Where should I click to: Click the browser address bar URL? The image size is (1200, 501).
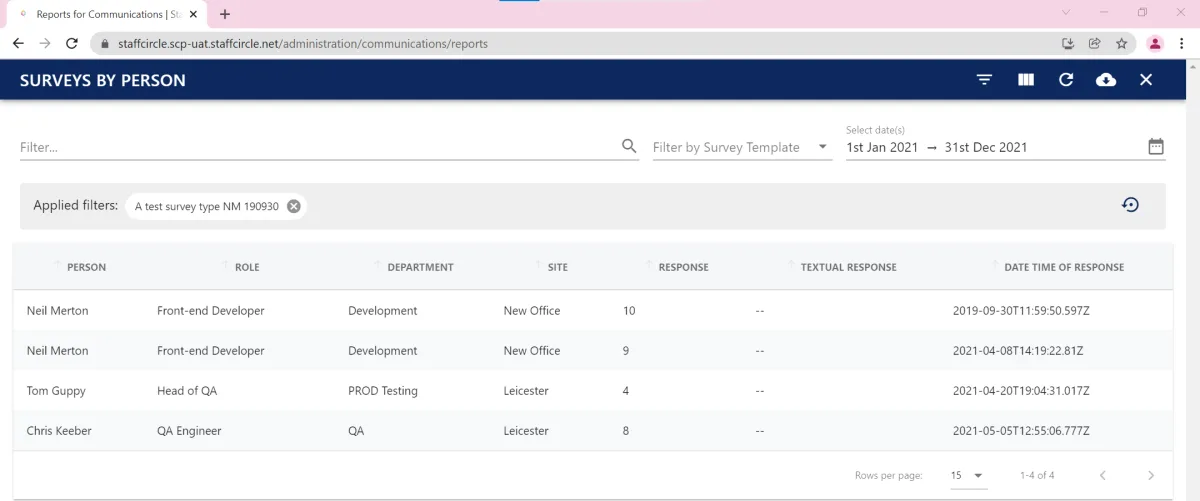(303, 44)
